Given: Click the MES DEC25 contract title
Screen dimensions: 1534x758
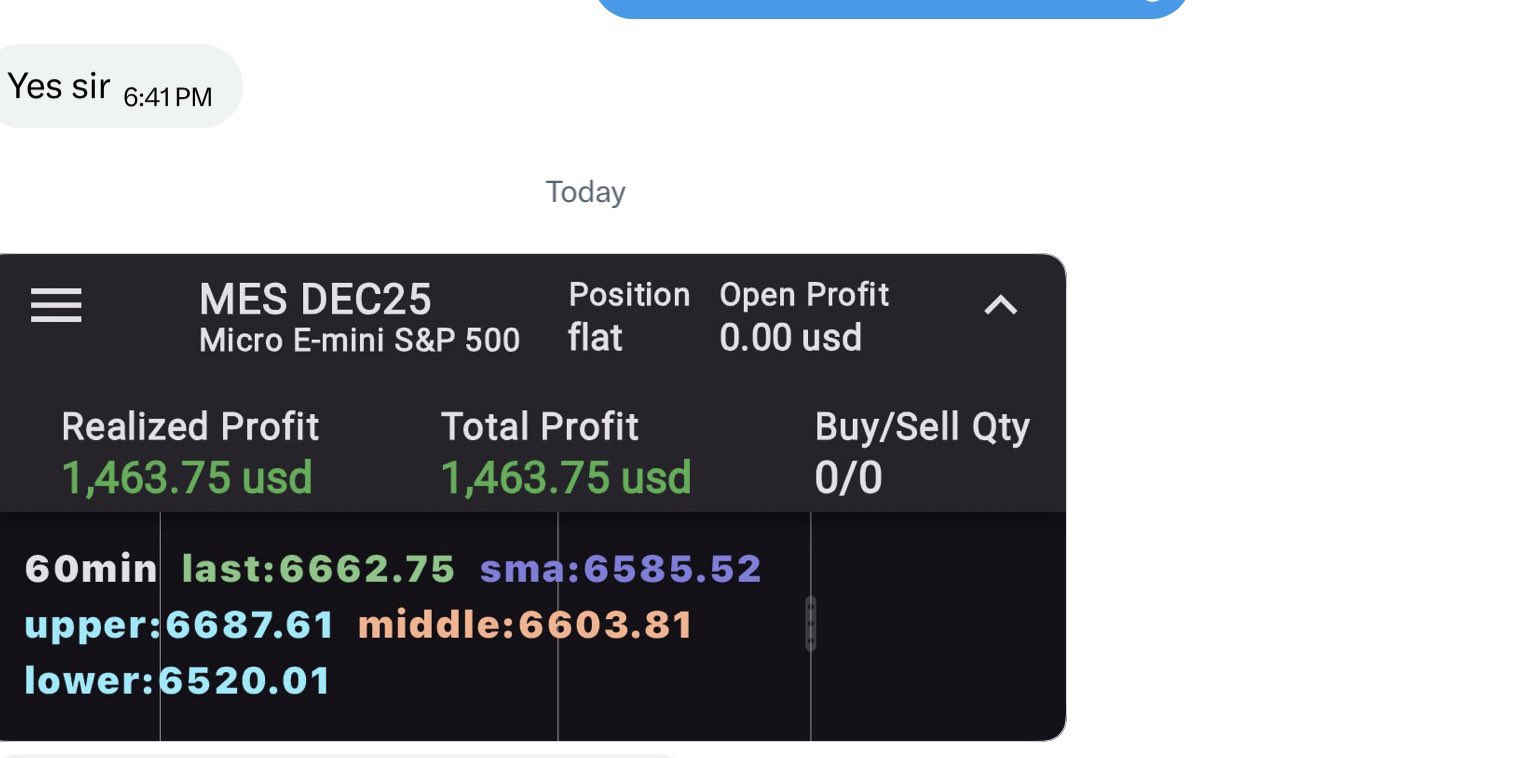Looking at the screenshot, I should (315, 299).
